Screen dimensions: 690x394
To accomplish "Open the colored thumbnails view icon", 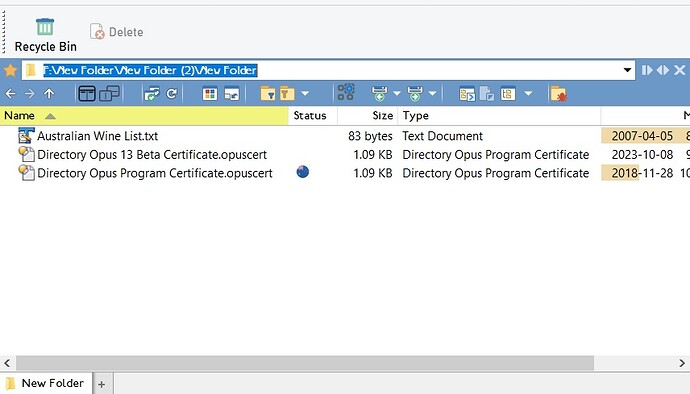I will point(210,93).
